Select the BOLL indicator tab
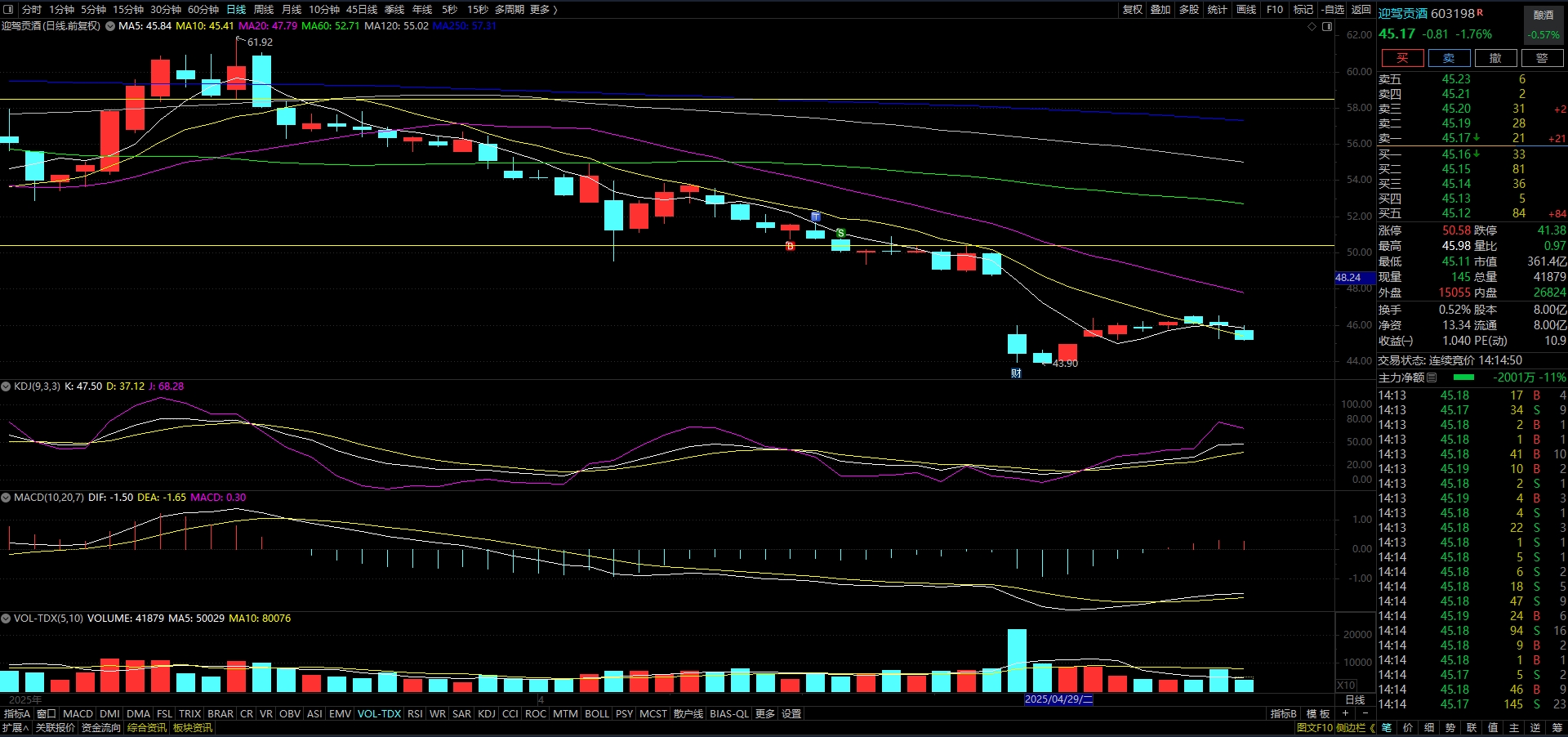 (597, 713)
